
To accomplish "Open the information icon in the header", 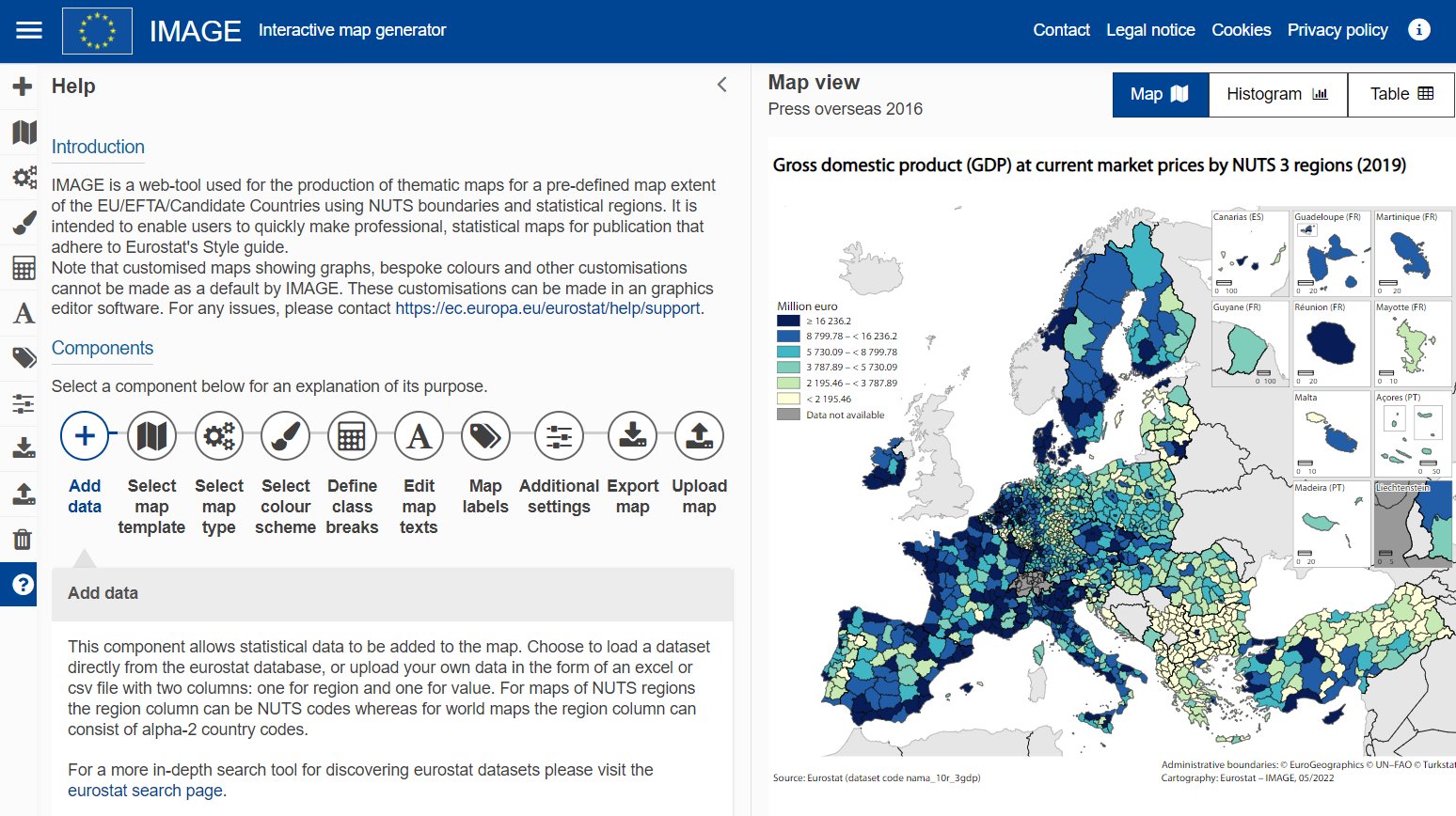I will tap(1418, 30).
